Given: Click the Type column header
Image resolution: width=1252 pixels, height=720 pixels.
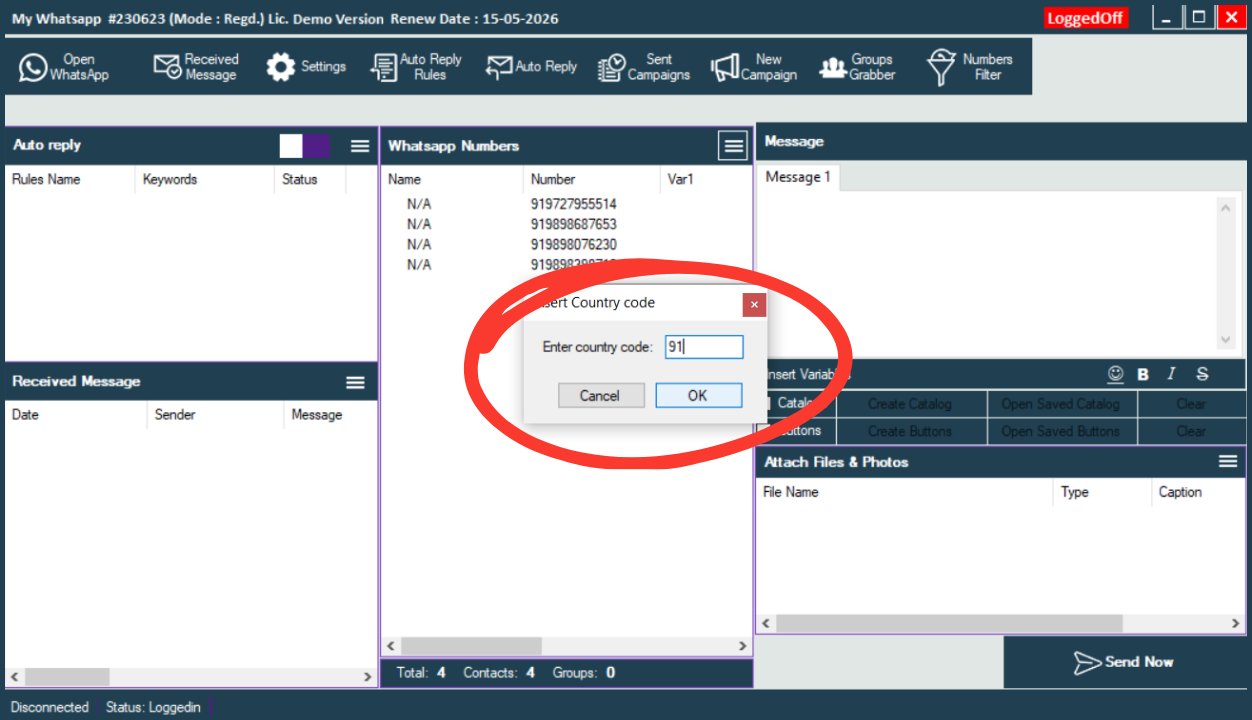Looking at the screenshot, I should click(1103, 492).
